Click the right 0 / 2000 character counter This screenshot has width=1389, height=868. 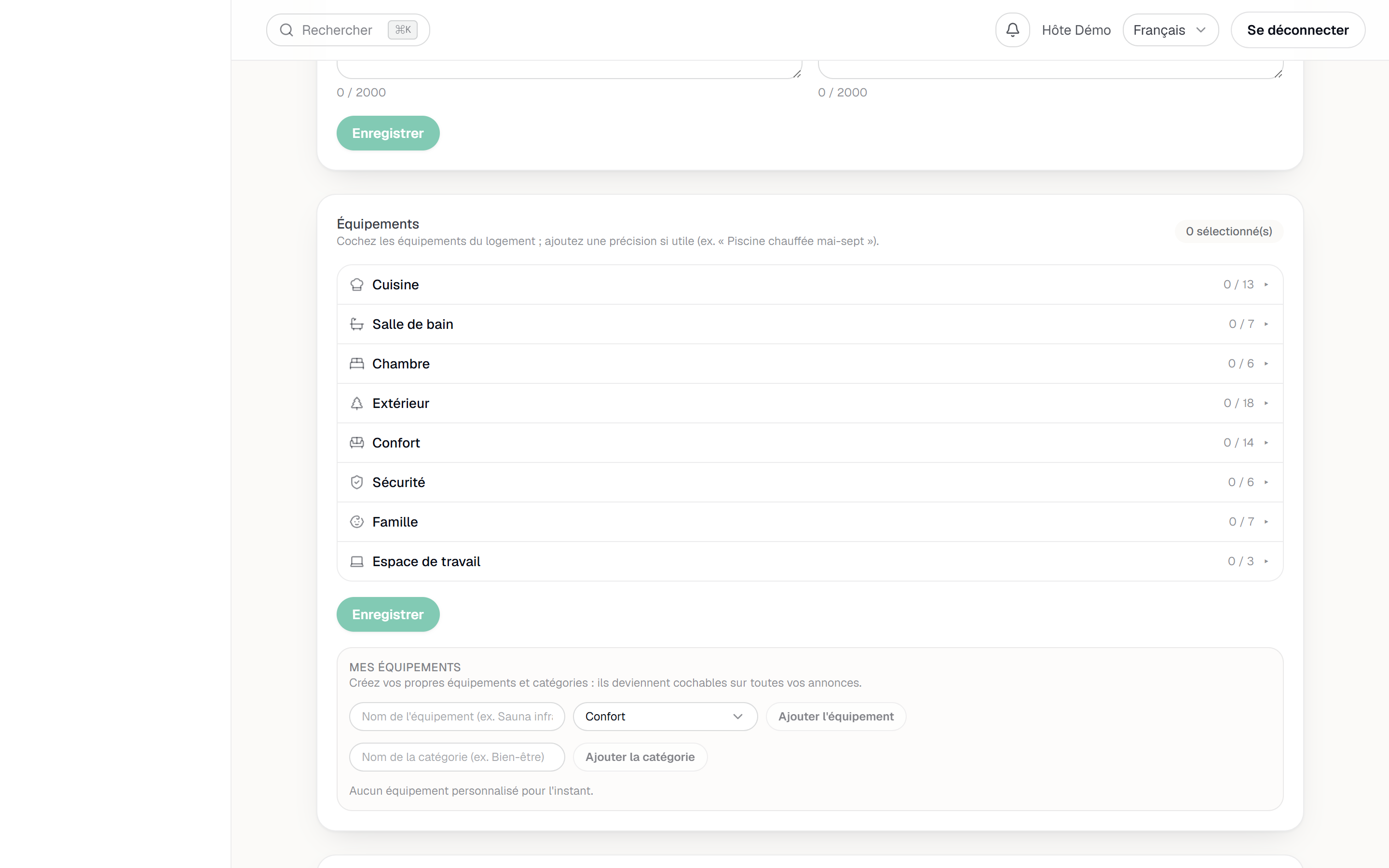(x=842, y=93)
